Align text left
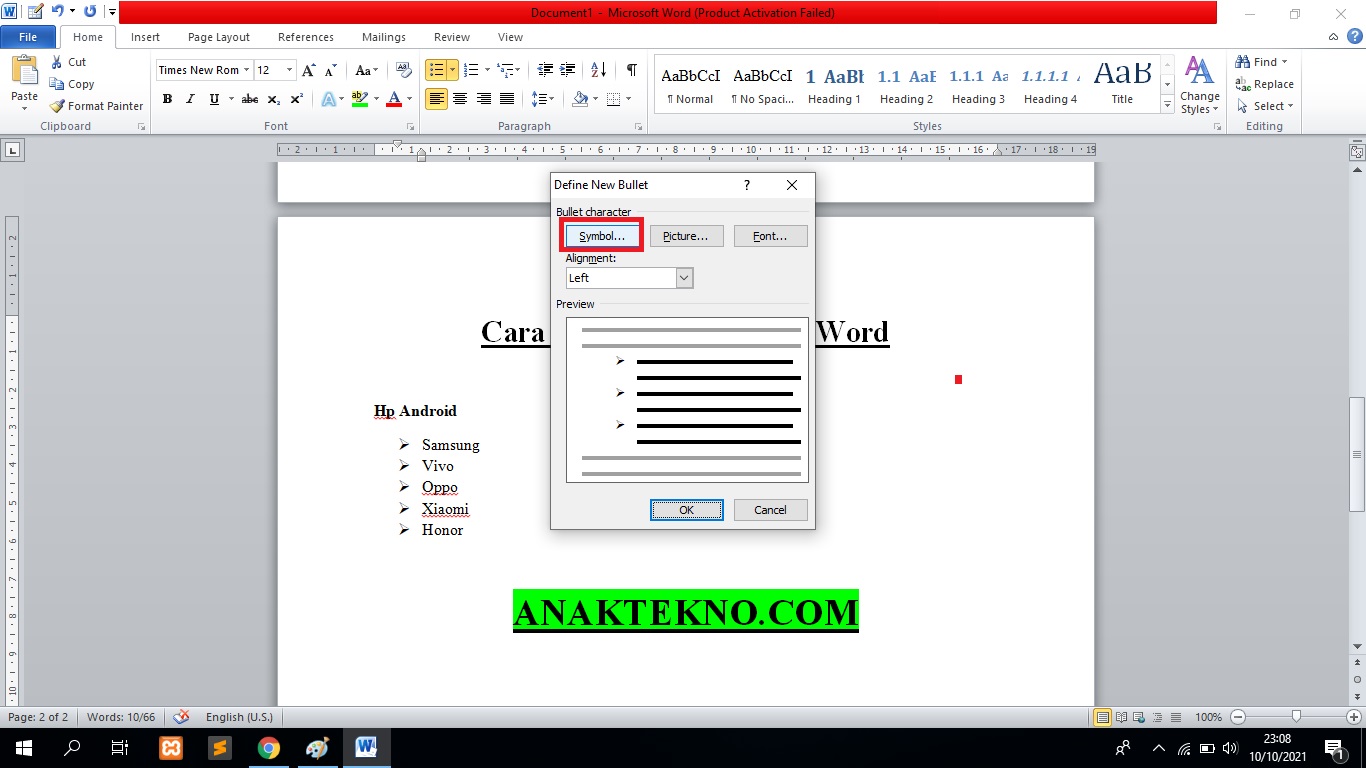The image size is (1366, 768). tap(436, 99)
